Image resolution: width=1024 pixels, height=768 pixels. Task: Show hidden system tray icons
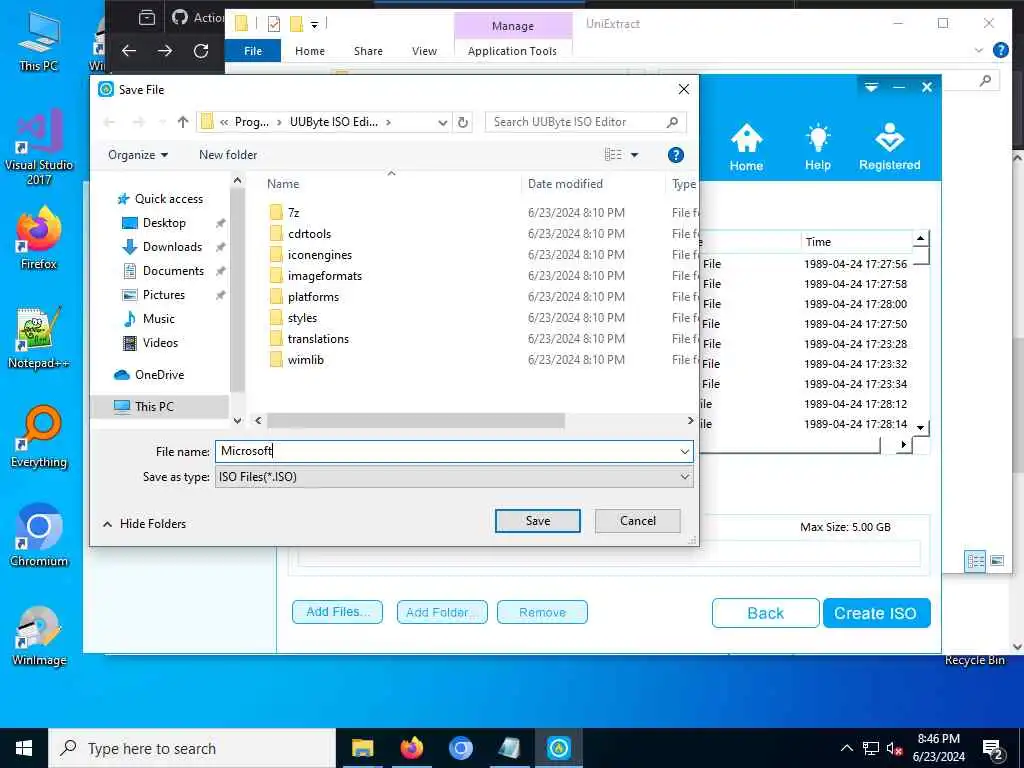click(x=846, y=748)
